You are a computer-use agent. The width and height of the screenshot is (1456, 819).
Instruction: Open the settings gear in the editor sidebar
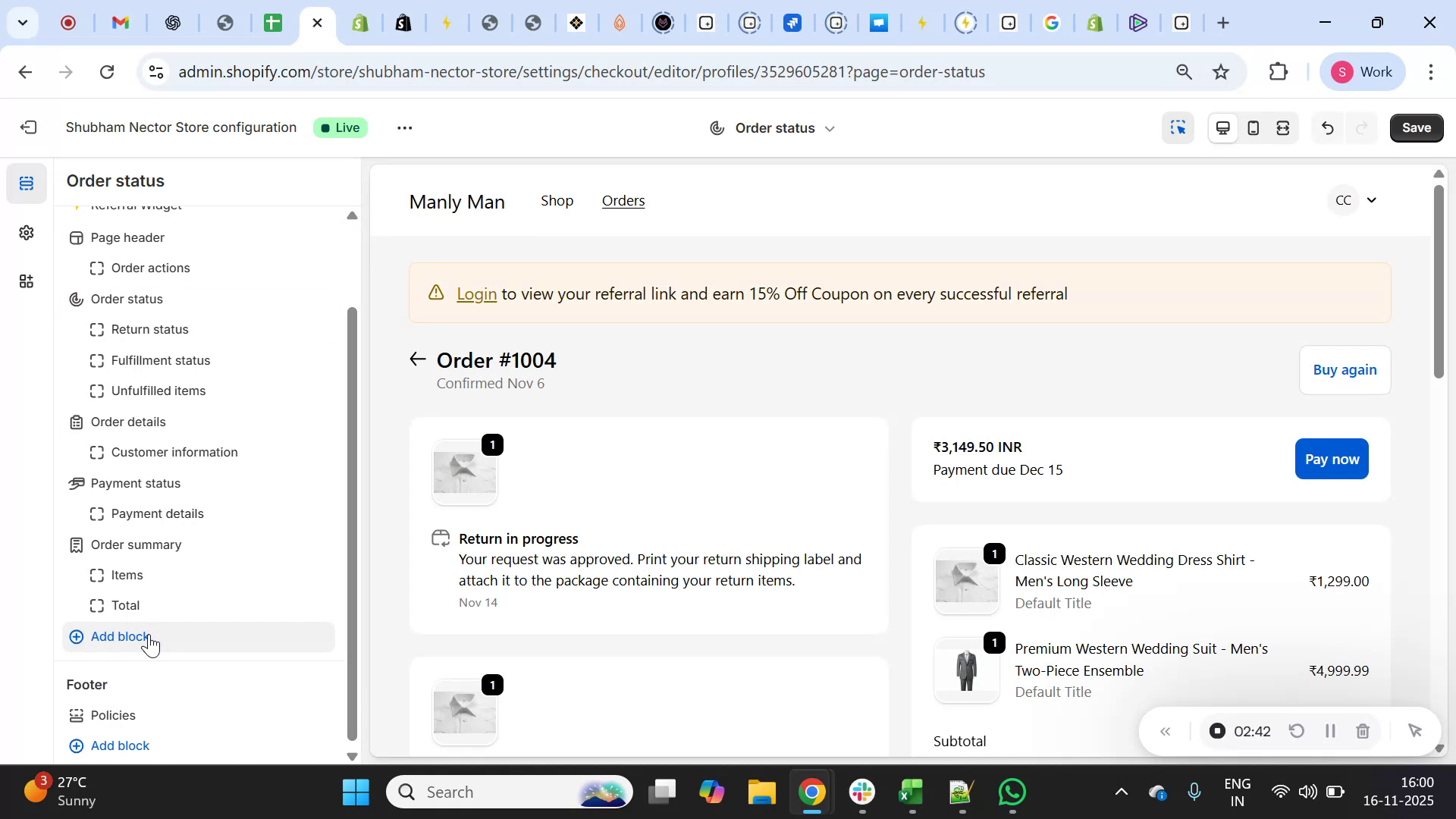(x=27, y=233)
